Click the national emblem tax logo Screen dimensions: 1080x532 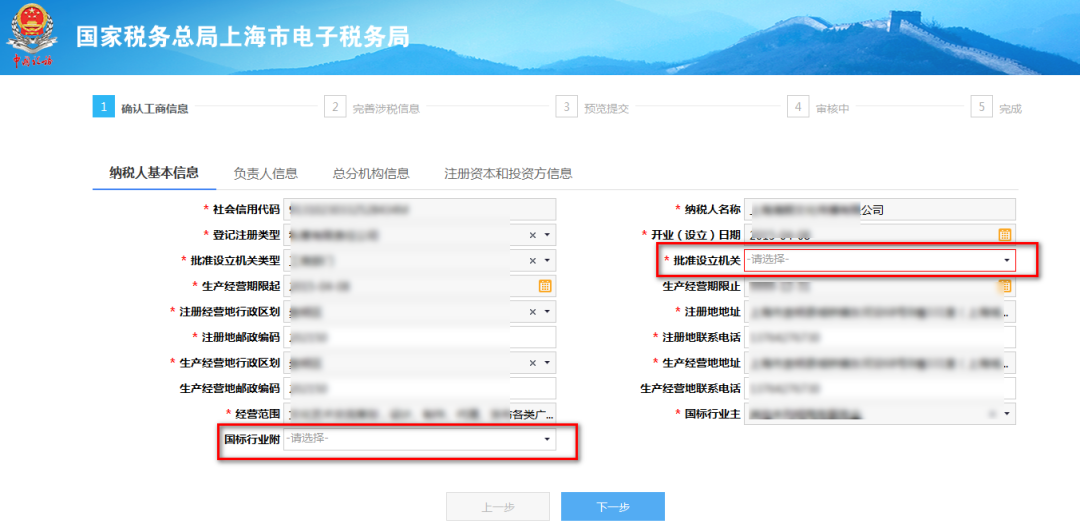coord(33,36)
